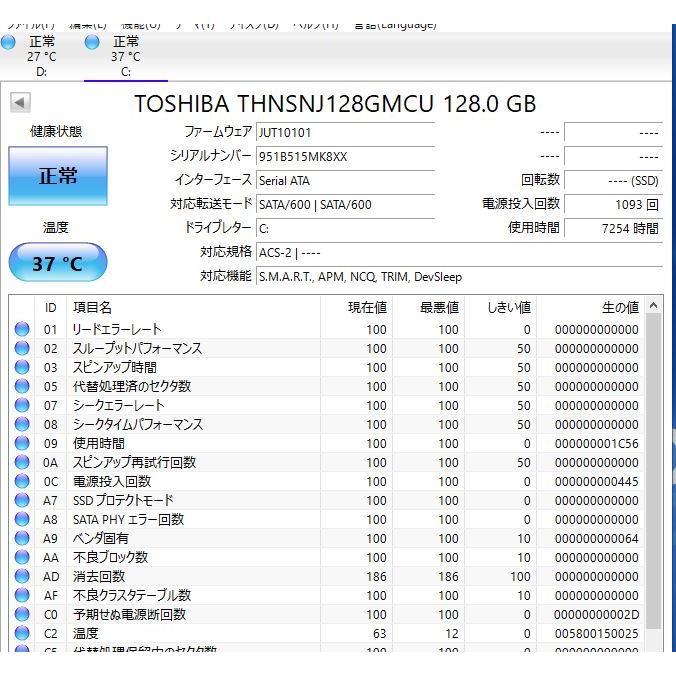The width and height of the screenshot is (676, 676).
Task: Select the スピンアップ時間 attribute name
Action: click(115, 367)
